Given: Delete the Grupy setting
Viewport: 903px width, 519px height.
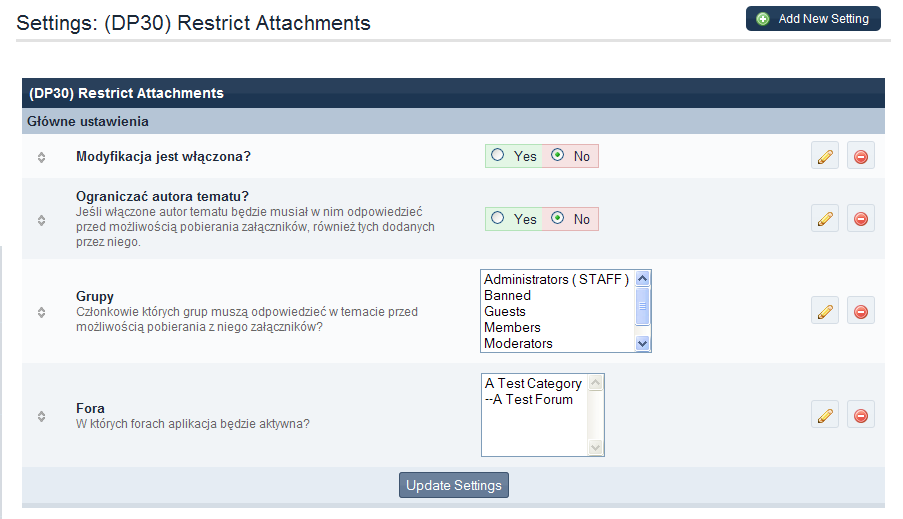Looking at the screenshot, I should click(x=860, y=312).
